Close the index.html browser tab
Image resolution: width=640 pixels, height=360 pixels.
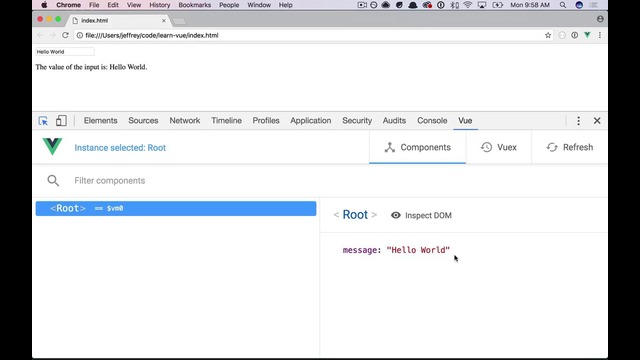[x=164, y=20]
